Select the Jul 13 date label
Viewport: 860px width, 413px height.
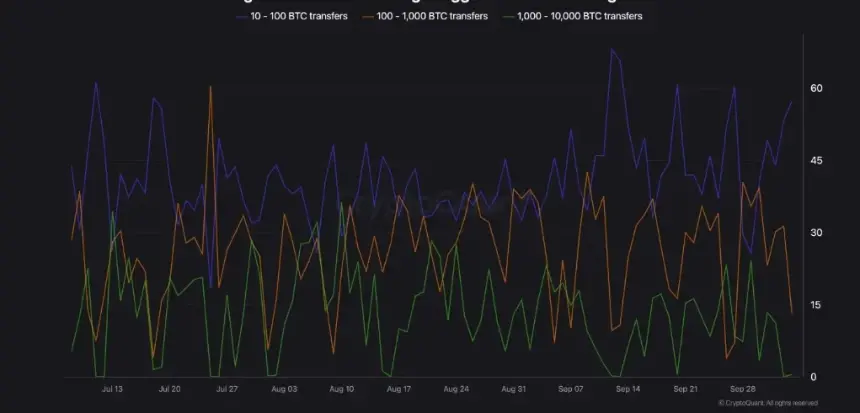coord(112,389)
